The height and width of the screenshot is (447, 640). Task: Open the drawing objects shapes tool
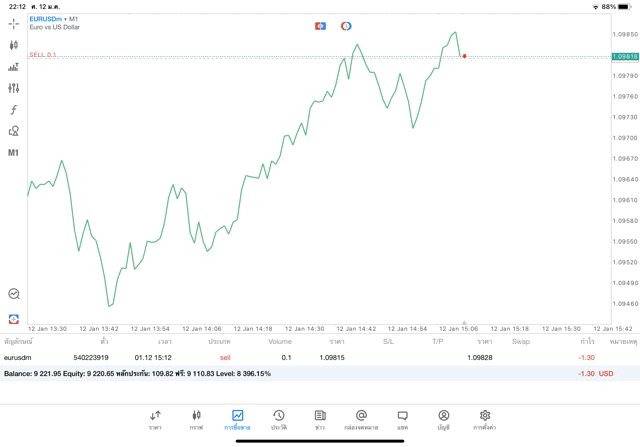click(x=13, y=131)
